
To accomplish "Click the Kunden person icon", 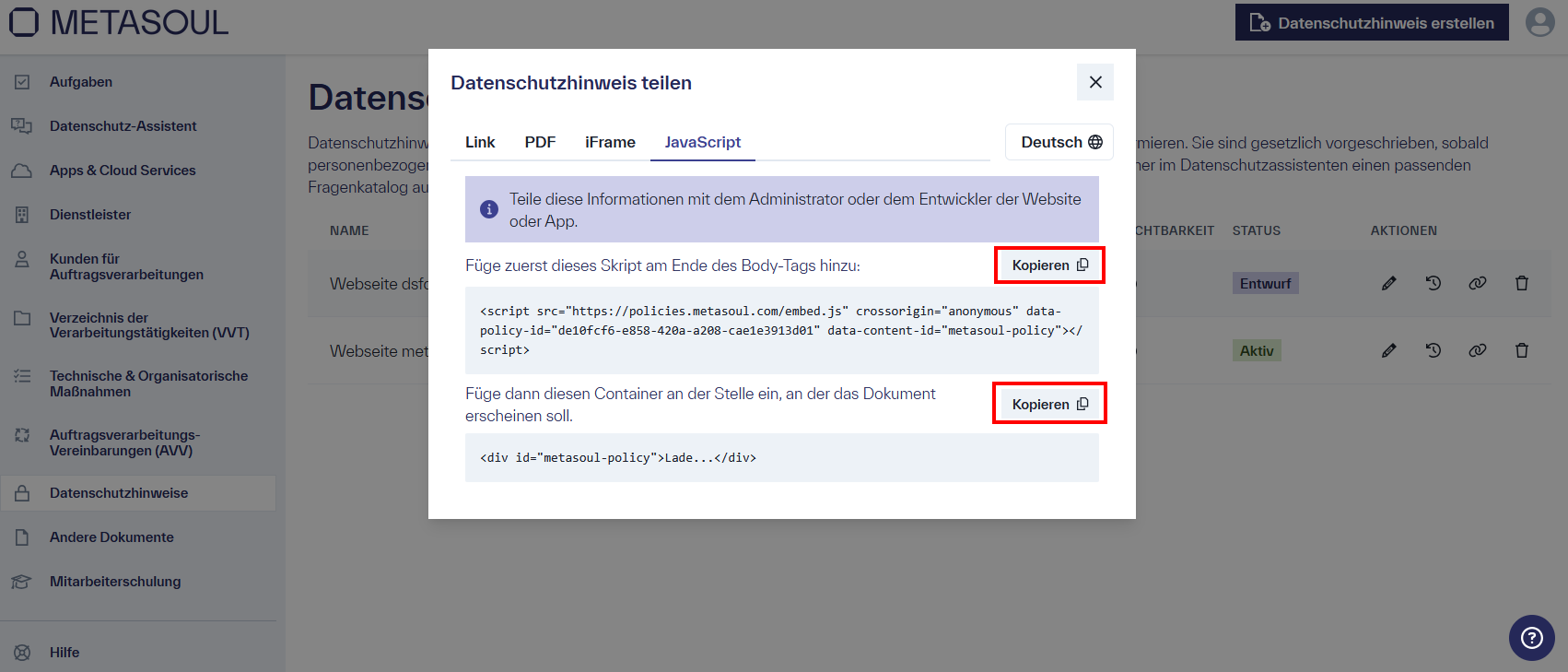I will click(22, 259).
